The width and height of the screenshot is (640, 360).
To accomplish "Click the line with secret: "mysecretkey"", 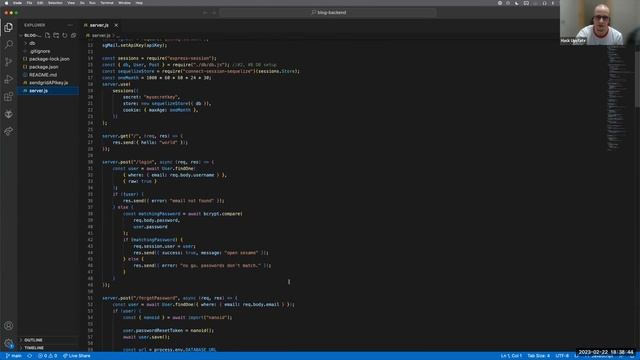I will pos(151,97).
